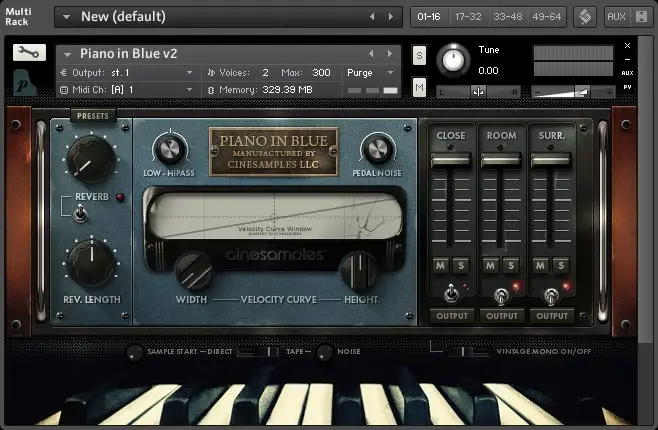Click the Velocity Curve Window display
This screenshot has height=430, width=658.
pos(274,216)
